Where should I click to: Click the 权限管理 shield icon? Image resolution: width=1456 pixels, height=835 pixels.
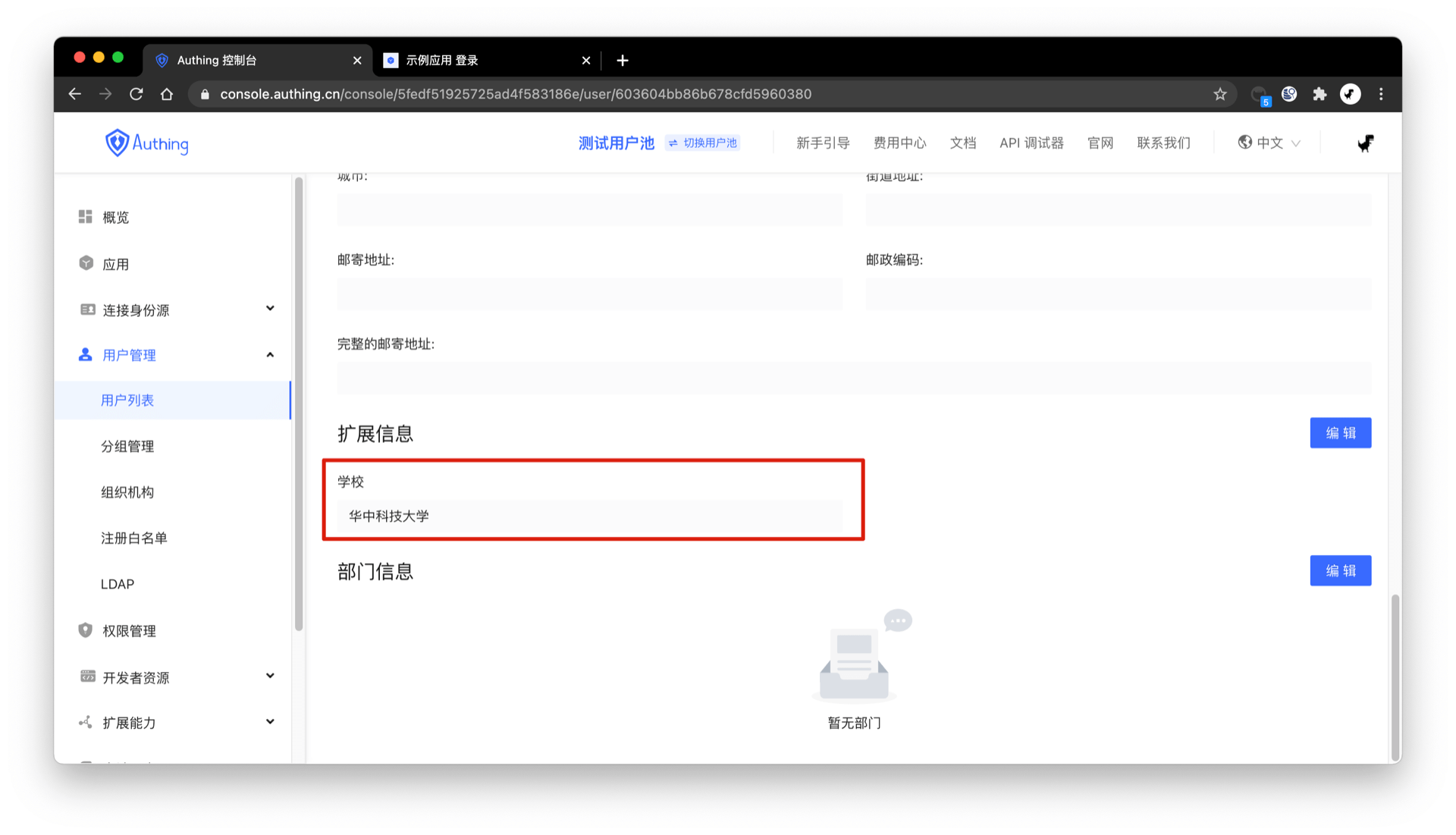click(85, 630)
